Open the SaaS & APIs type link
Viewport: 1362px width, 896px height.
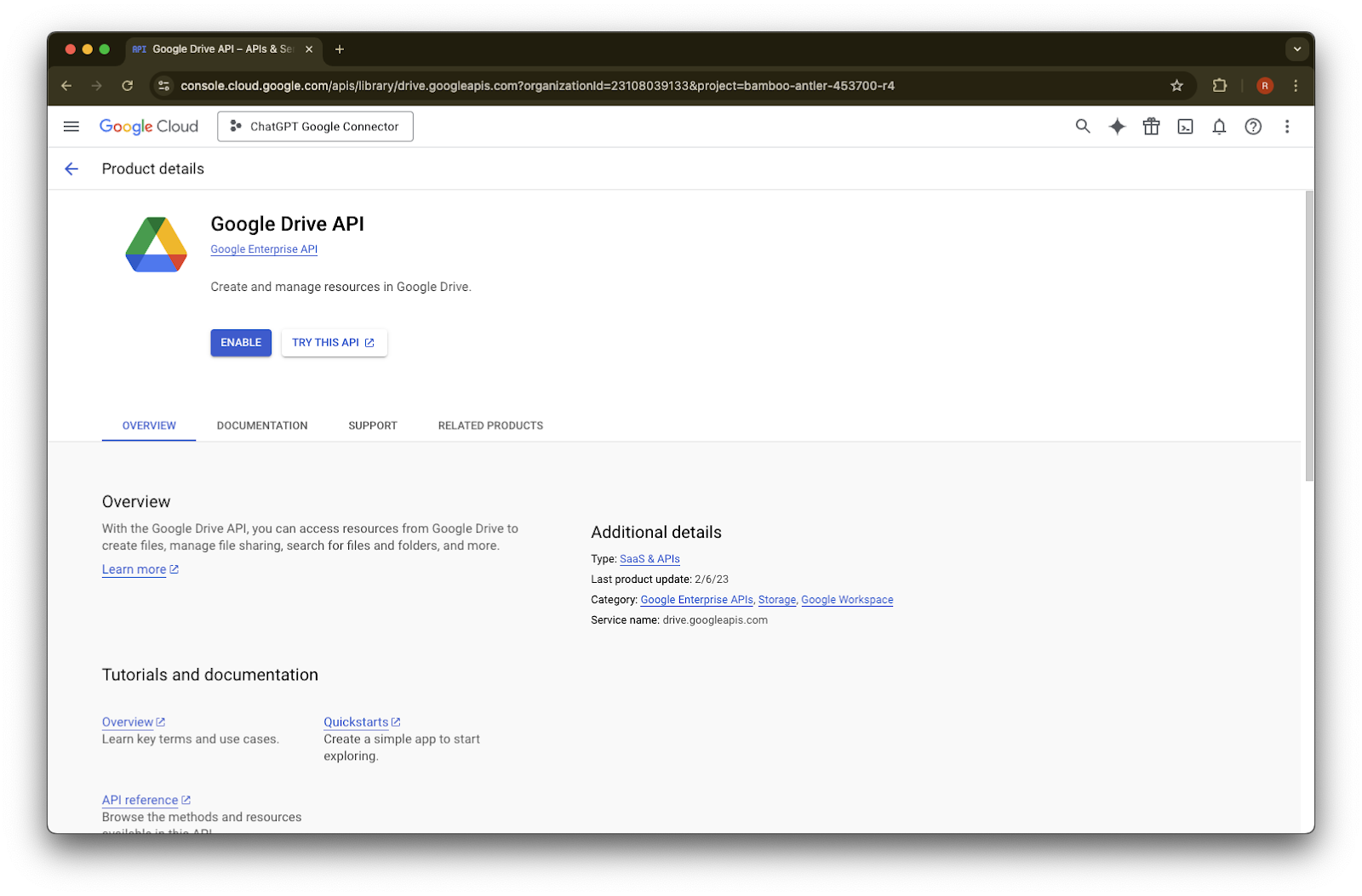tap(650, 559)
